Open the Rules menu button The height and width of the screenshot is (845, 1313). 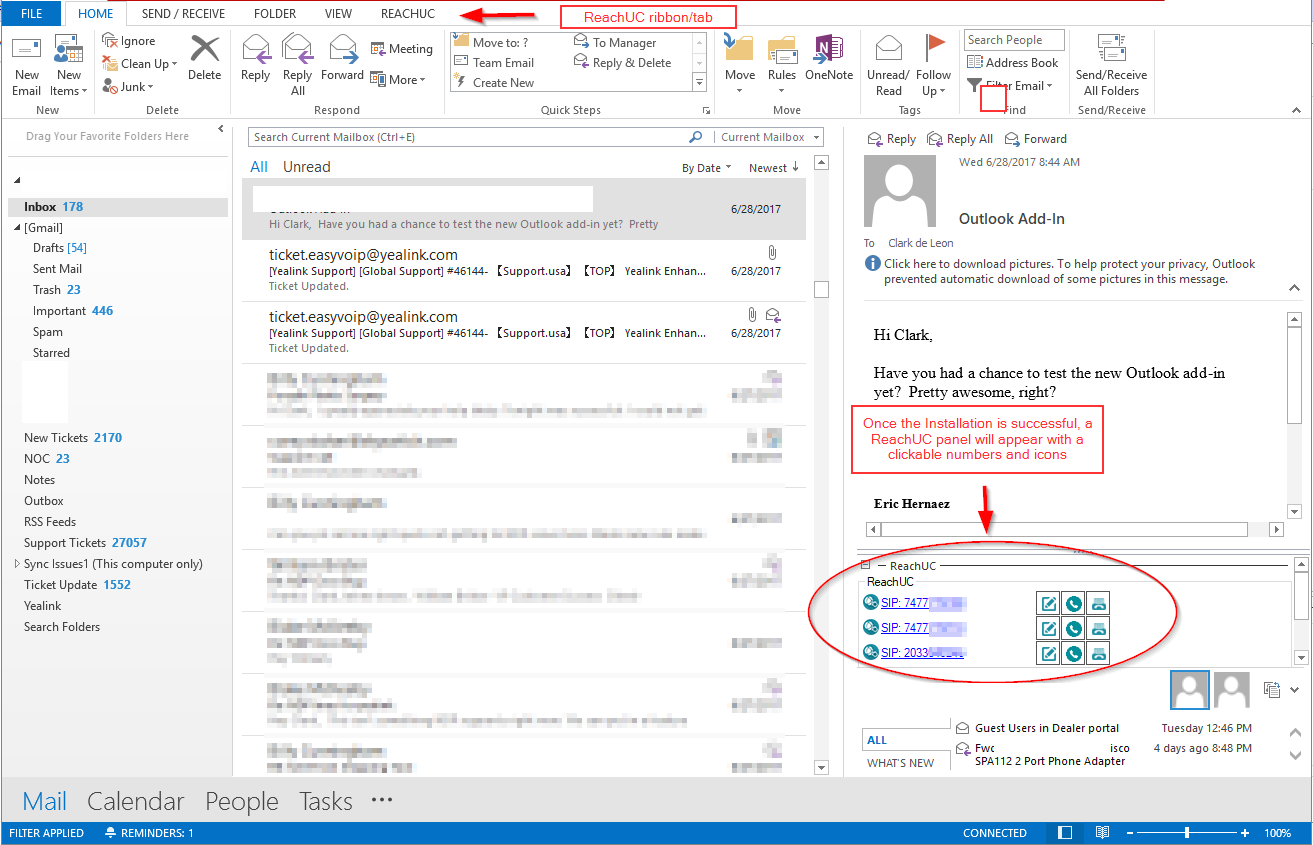[x=782, y=66]
